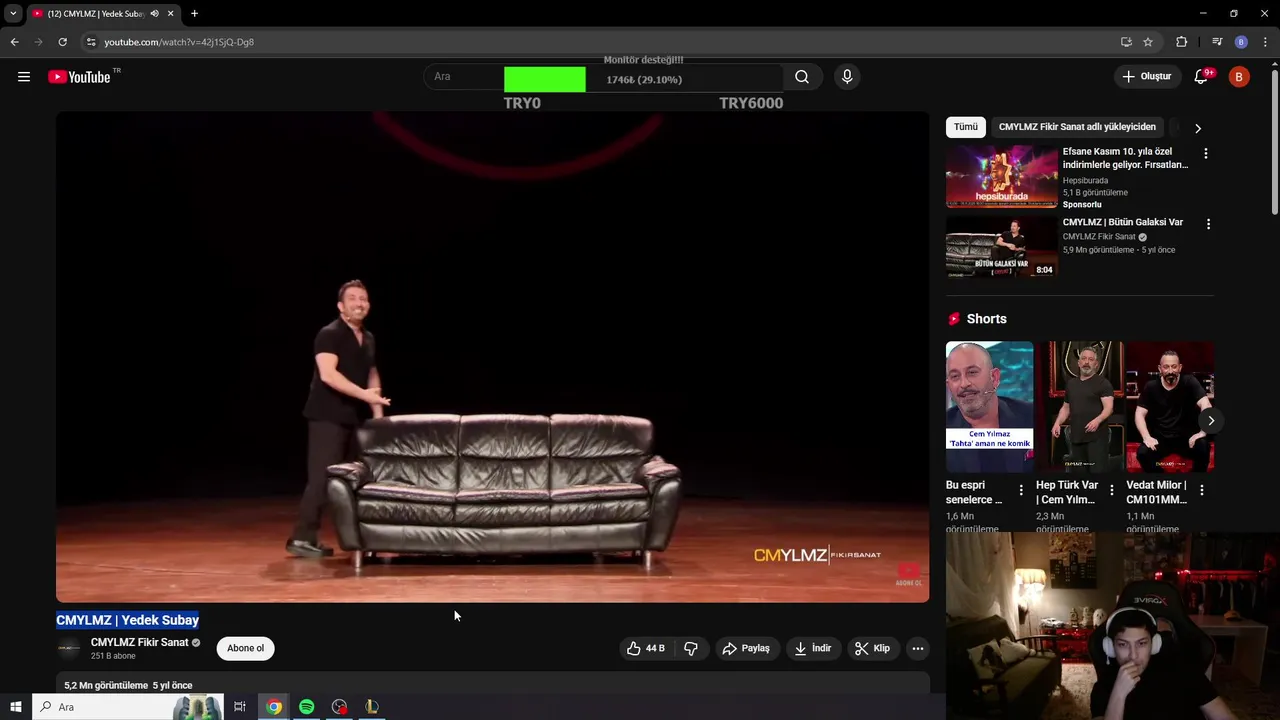Open more actions for the video
The image size is (1280, 720).
click(x=917, y=648)
